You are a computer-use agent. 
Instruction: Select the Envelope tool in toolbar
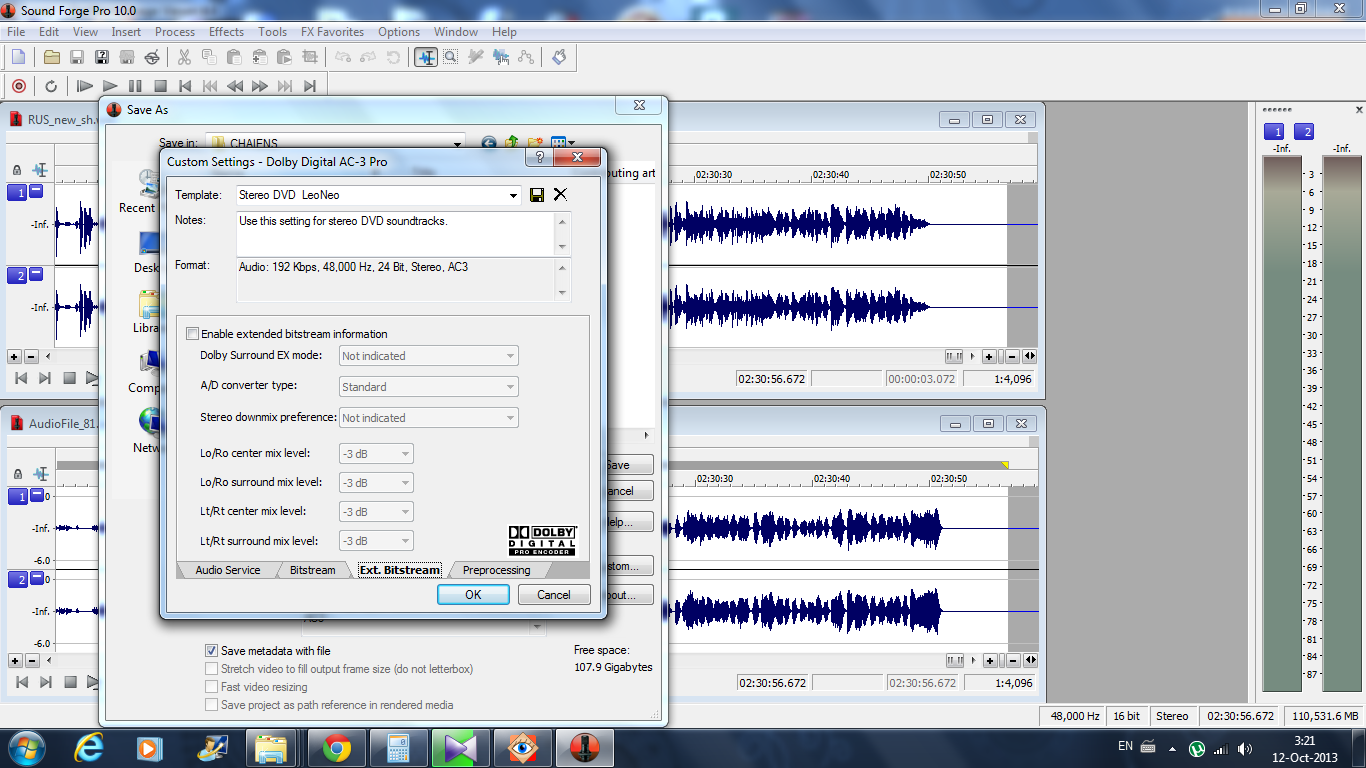pyautogui.click(x=526, y=57)
